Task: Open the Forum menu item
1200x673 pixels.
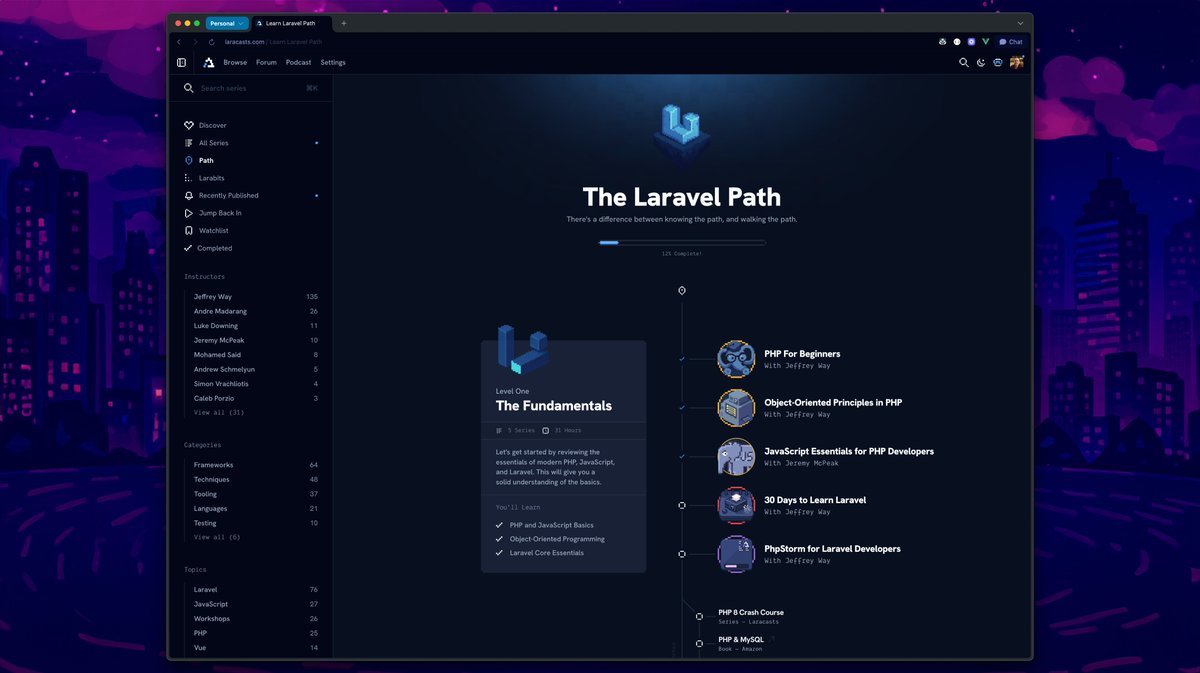Action: pyautogui.click(x=266, y=62)
